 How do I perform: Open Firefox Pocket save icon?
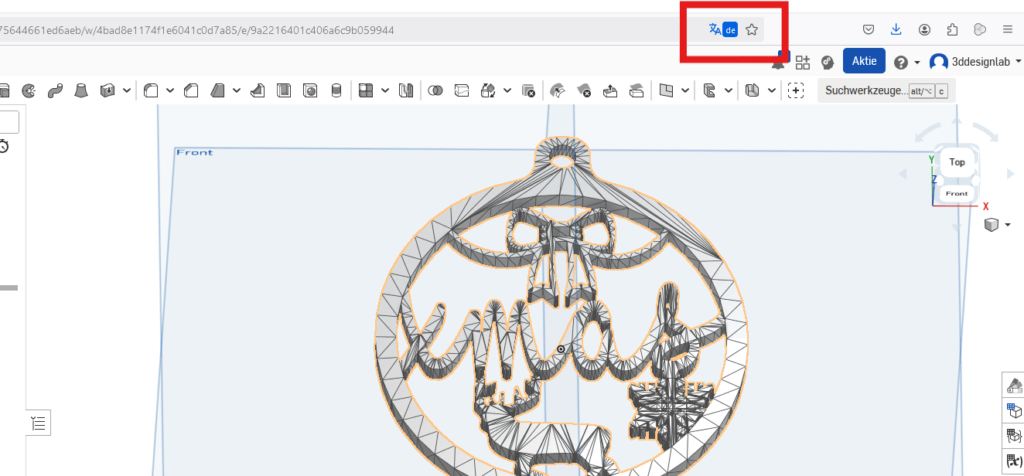point(869,29)
